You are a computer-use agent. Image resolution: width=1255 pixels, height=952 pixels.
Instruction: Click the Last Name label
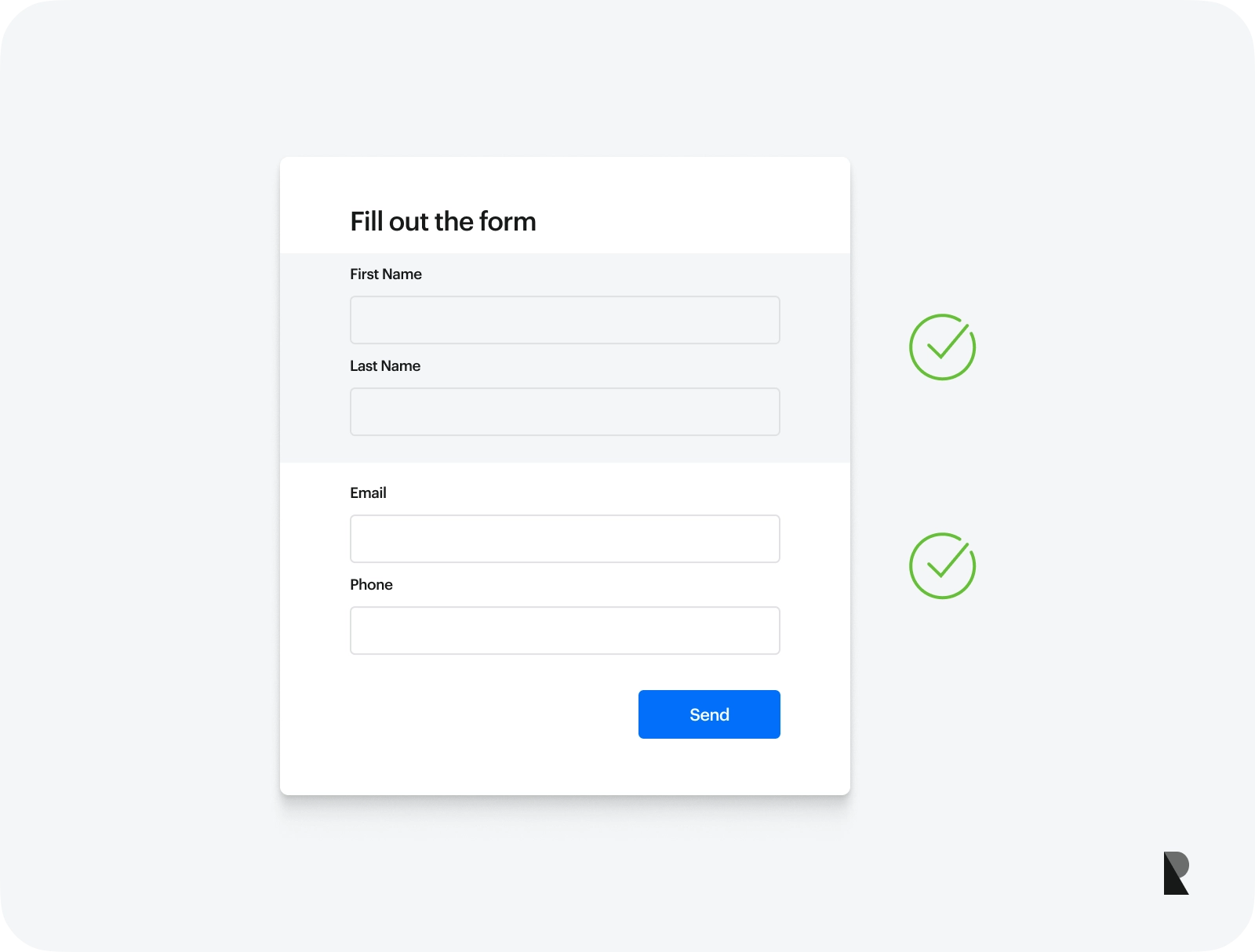click(385, 366)
